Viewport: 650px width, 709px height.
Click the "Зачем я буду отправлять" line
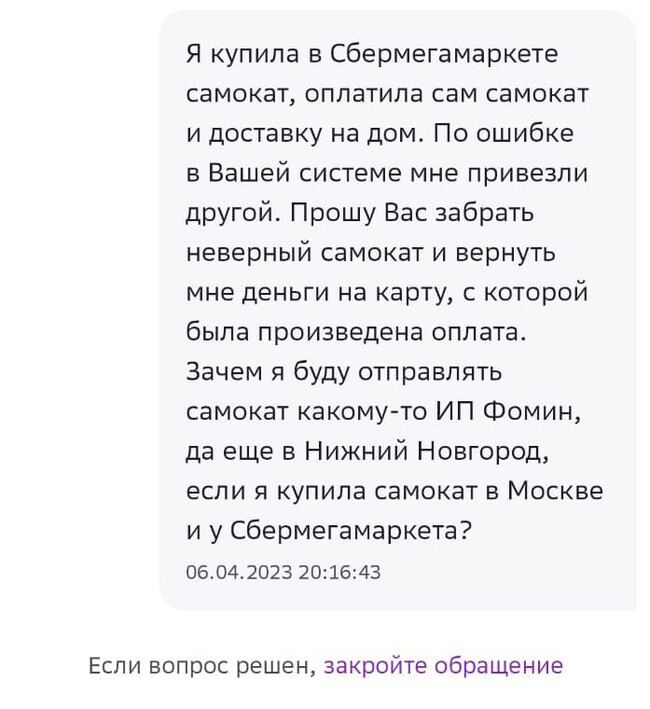pyautogui.click(x=344, y=372)
